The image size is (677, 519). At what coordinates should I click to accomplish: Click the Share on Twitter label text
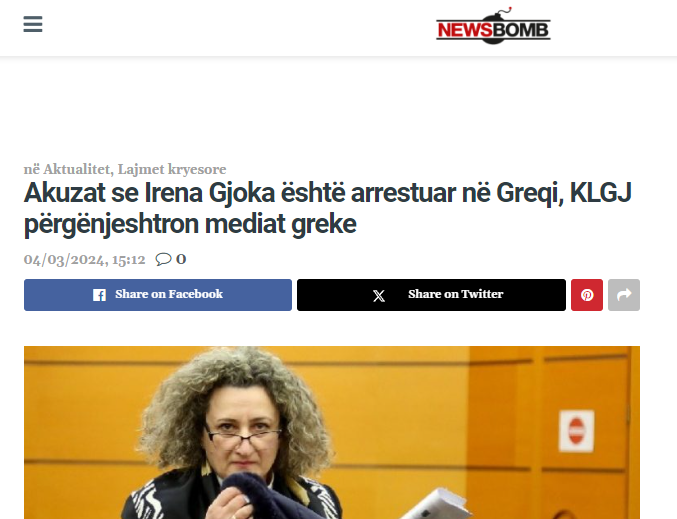click(456, 294)
